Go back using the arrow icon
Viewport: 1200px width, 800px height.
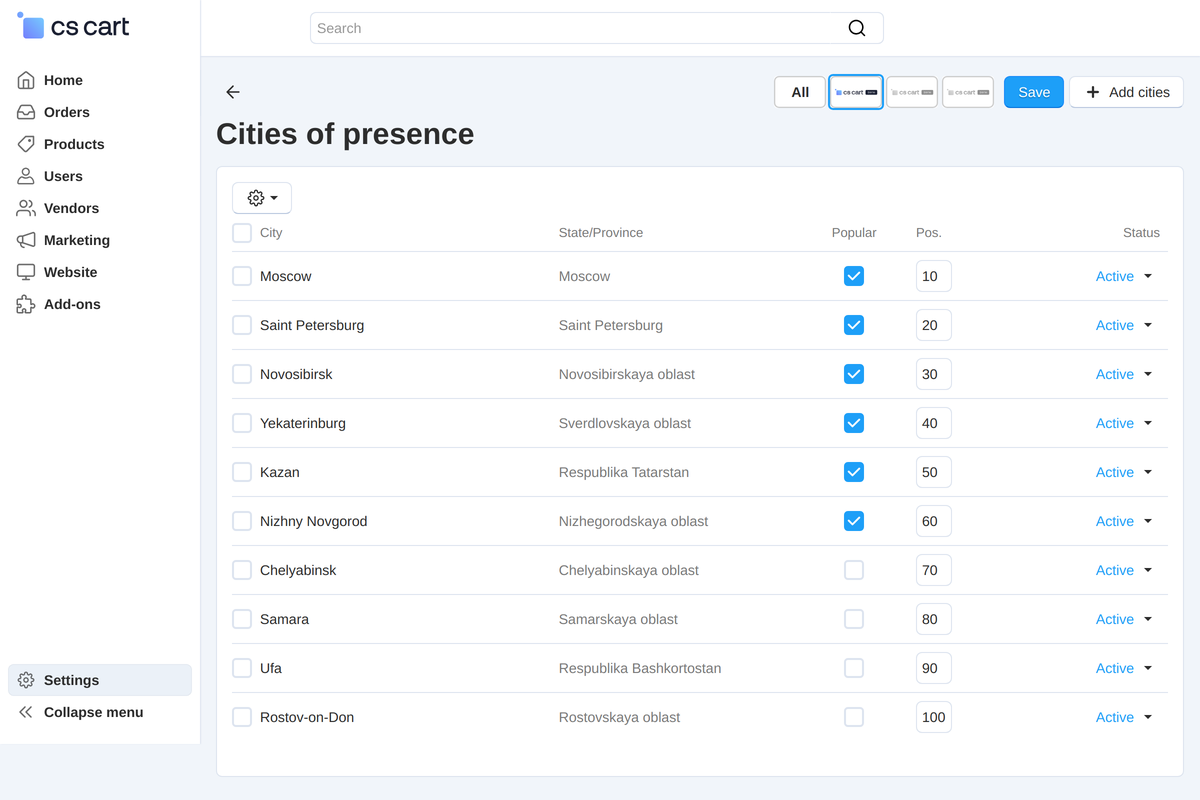coord(233,92)
